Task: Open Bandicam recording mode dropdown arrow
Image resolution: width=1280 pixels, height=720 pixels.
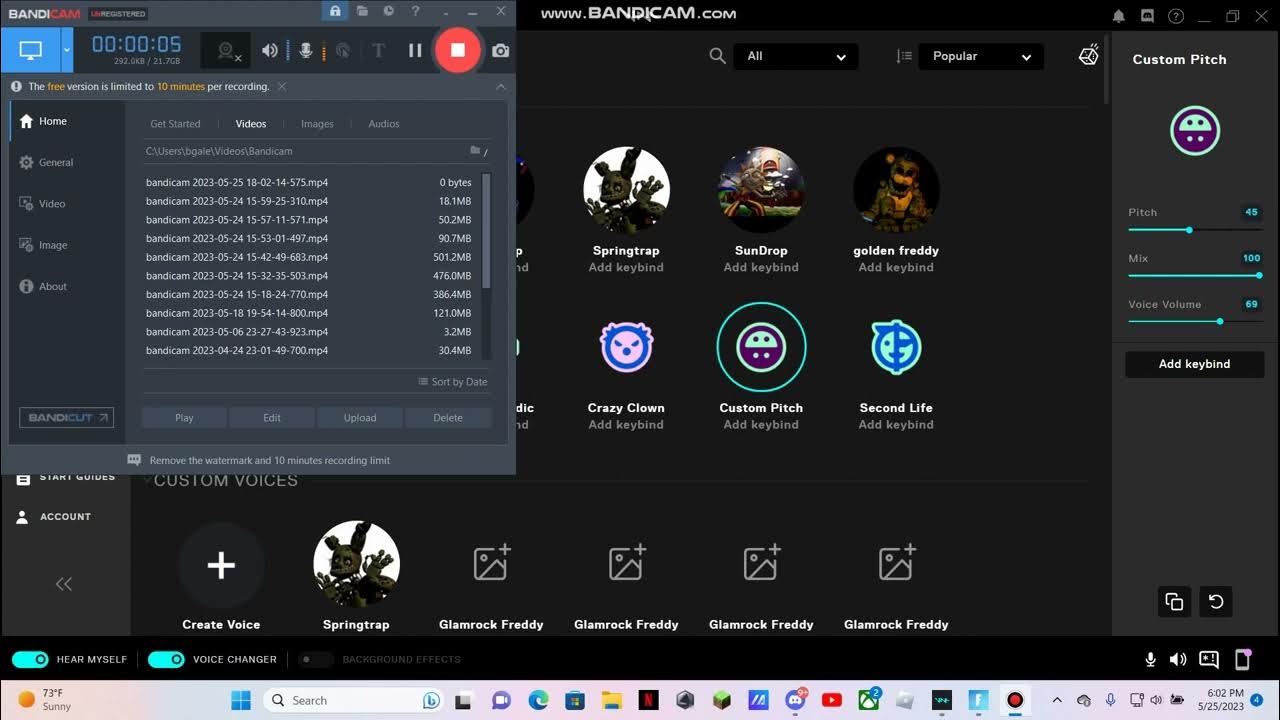Action: (x=67, y=50)
